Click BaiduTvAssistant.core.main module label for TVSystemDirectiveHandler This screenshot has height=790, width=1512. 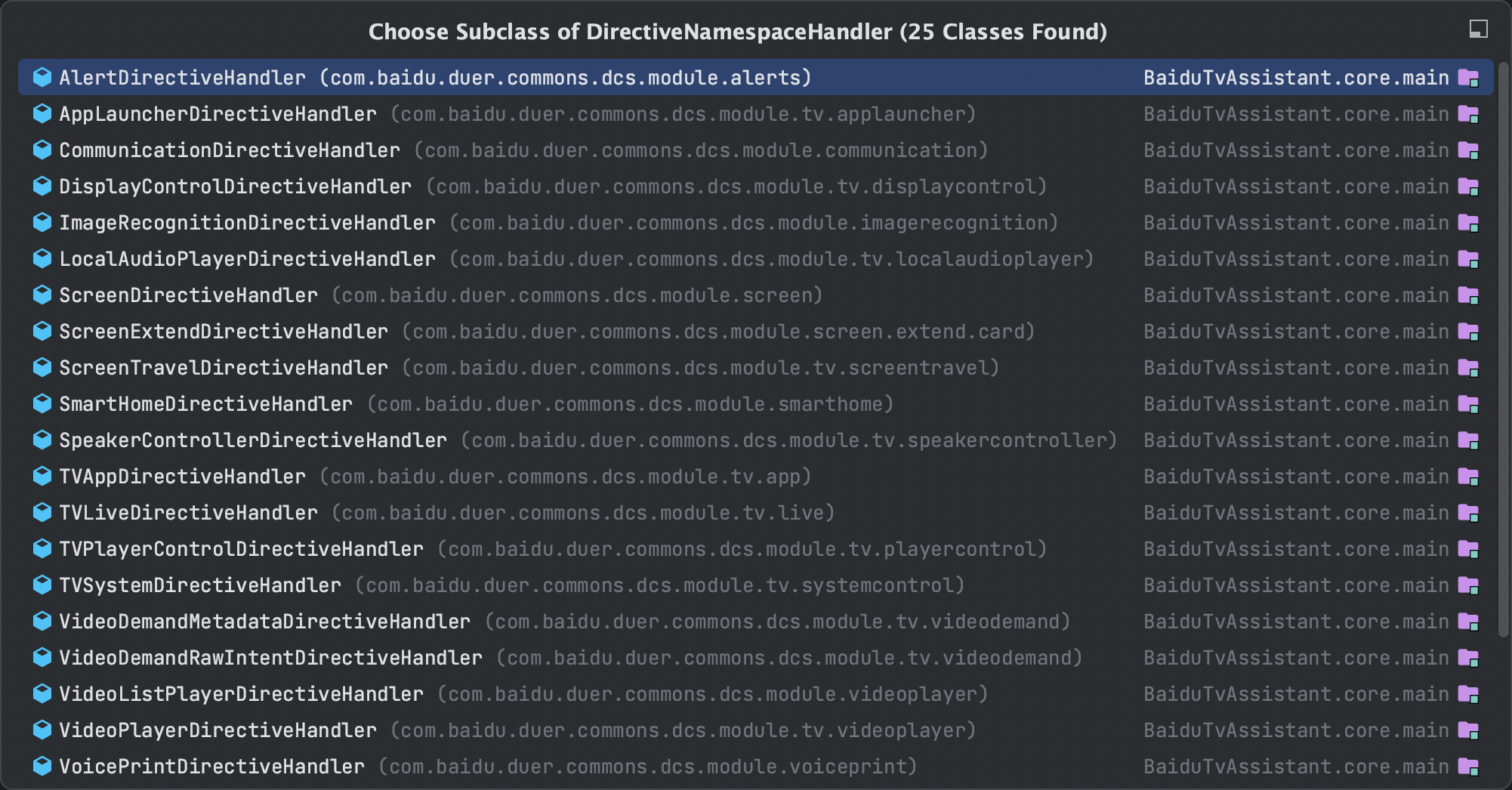click(x=1296, y=585)
